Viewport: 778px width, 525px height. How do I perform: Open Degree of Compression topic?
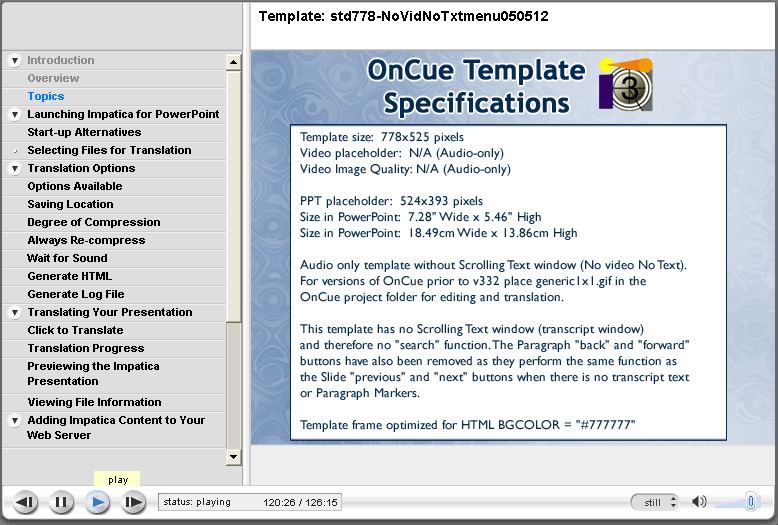94,222
